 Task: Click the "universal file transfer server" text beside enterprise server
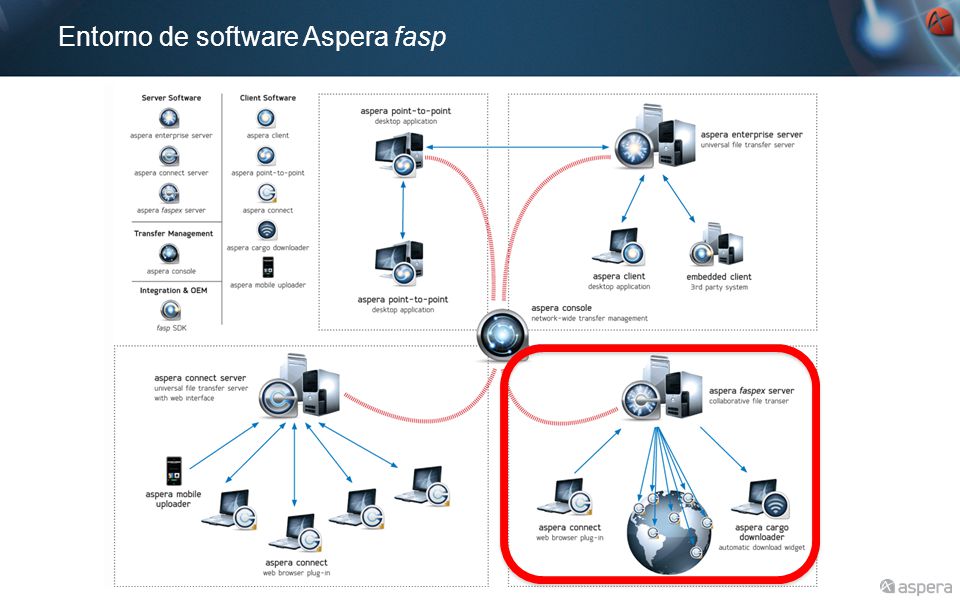[x=748, y=145]
